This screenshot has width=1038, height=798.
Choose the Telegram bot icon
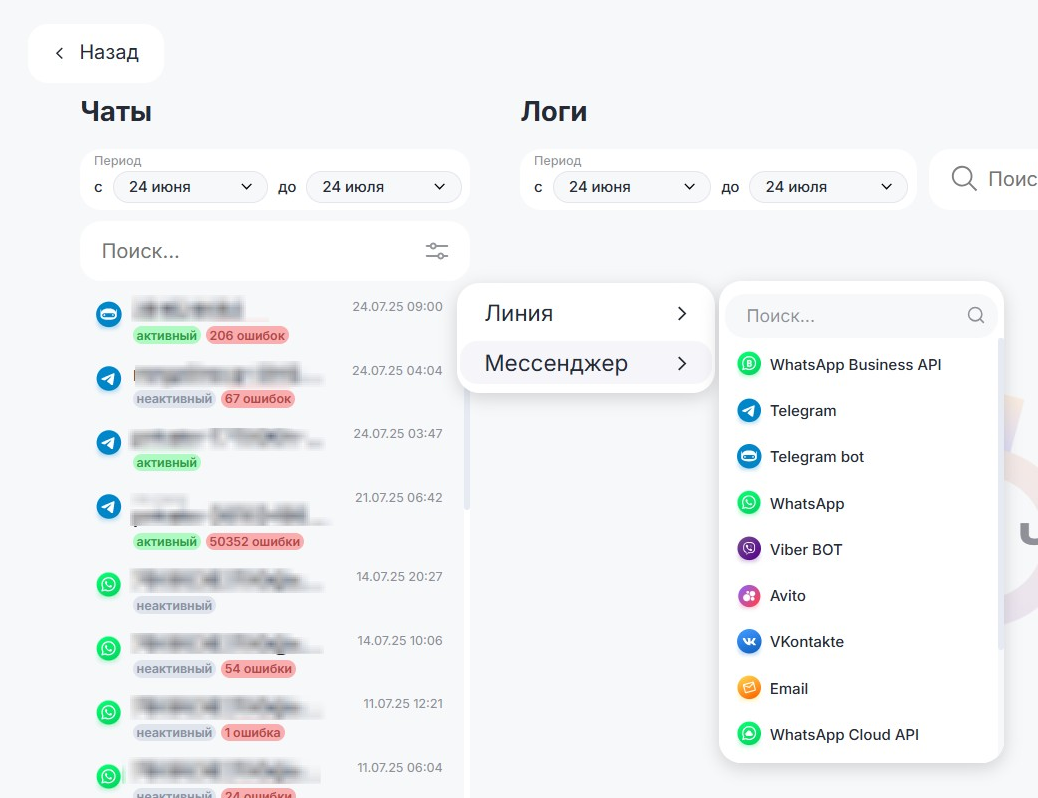749,457
